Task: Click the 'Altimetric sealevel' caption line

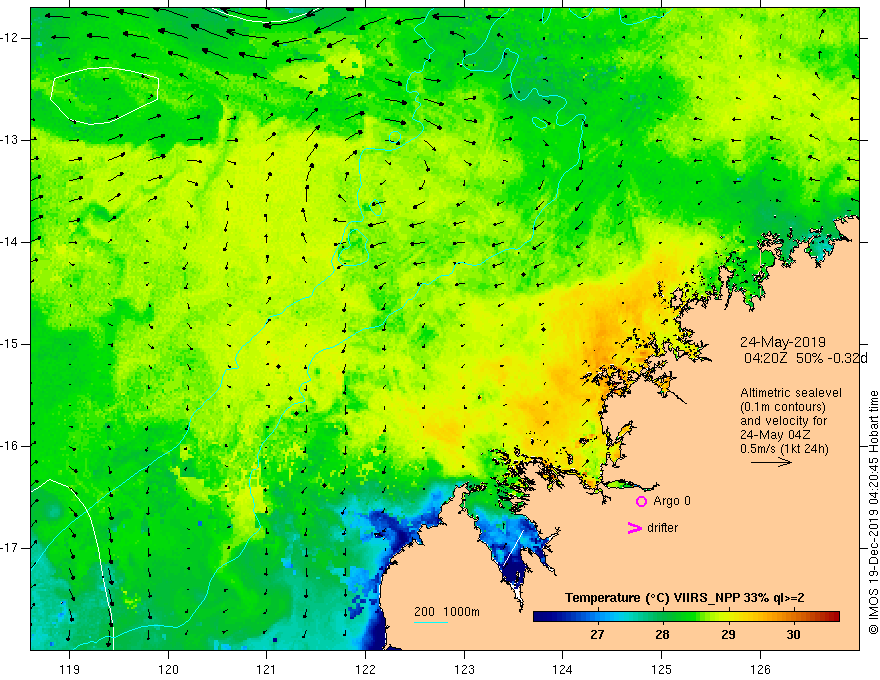Action: [790, 393]
